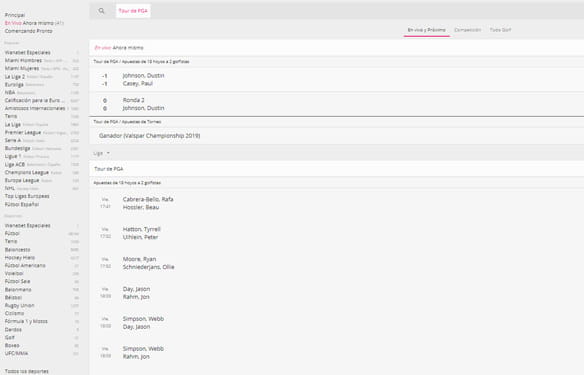Open Moore, Ryan vs Schniederjans, Ollie match
The image size is (584, 375).
tap(337, 263)
